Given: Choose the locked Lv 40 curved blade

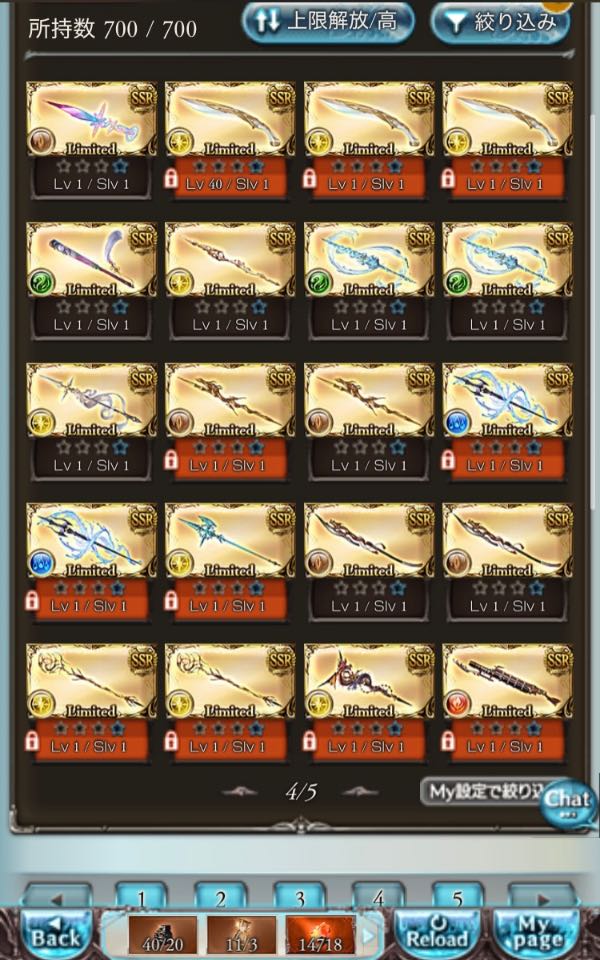Looking at the screenshot, I should [x=230, y=119].
